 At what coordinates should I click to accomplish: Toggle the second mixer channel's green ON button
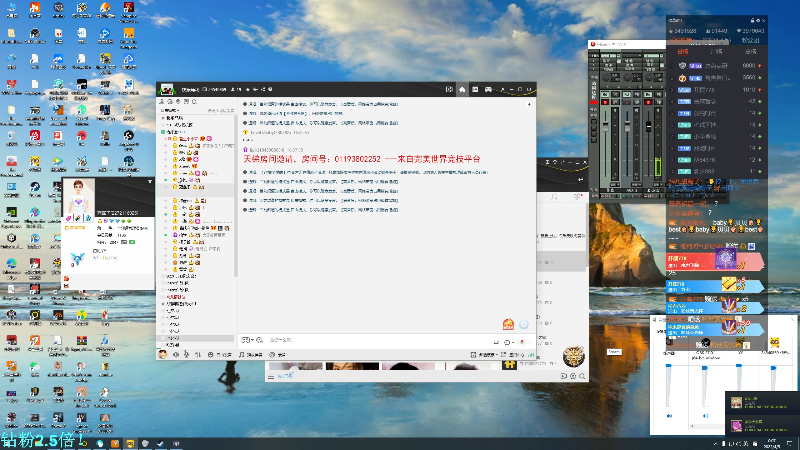click(627, 94)
